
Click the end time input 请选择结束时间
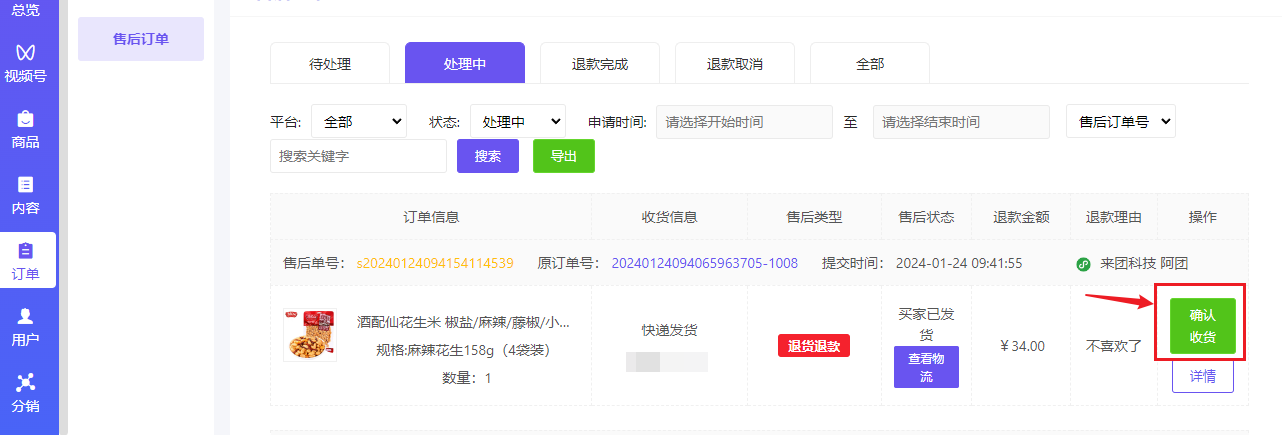tap(961, 122)
